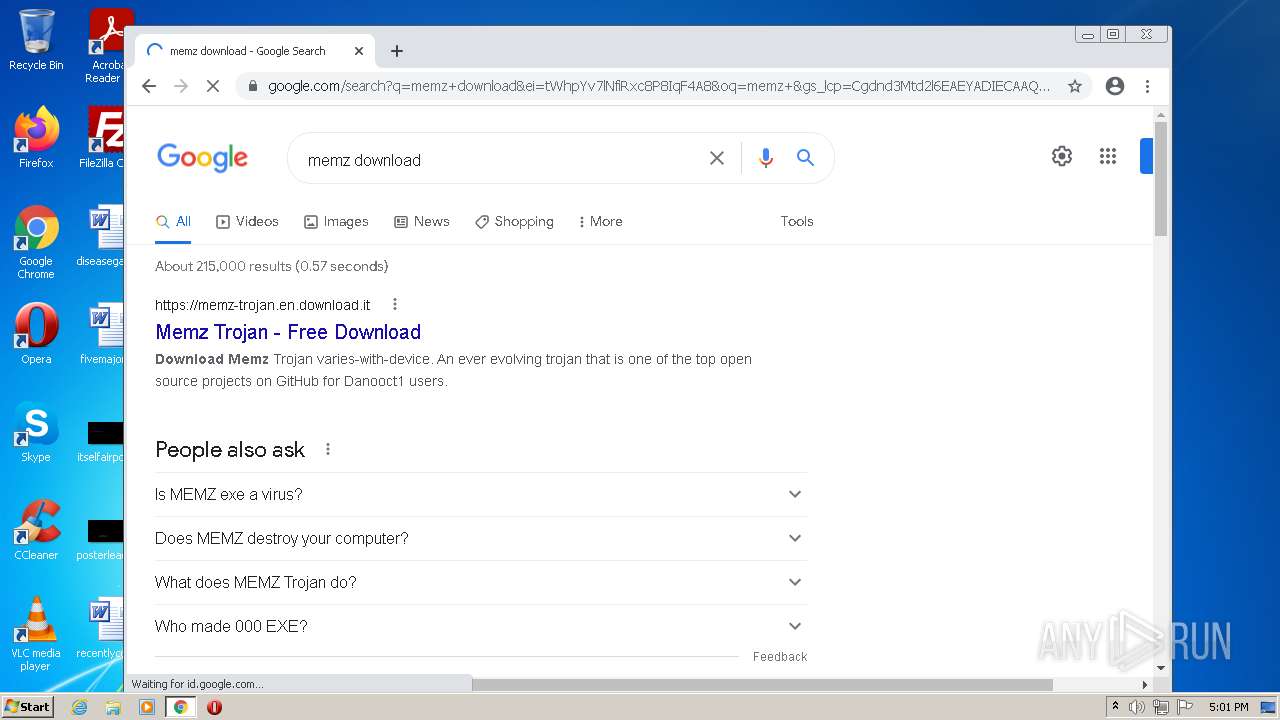Open the Chrome profile icon
Screen dimensions: 1280x720
[1115, 86]
